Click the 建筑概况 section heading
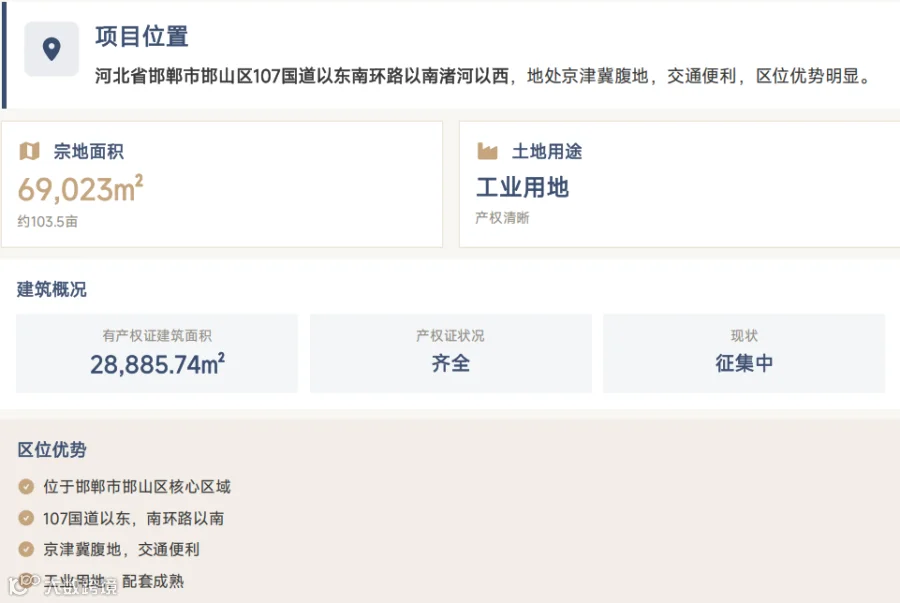This screenshot has height=603, width=900. (52, 289)
